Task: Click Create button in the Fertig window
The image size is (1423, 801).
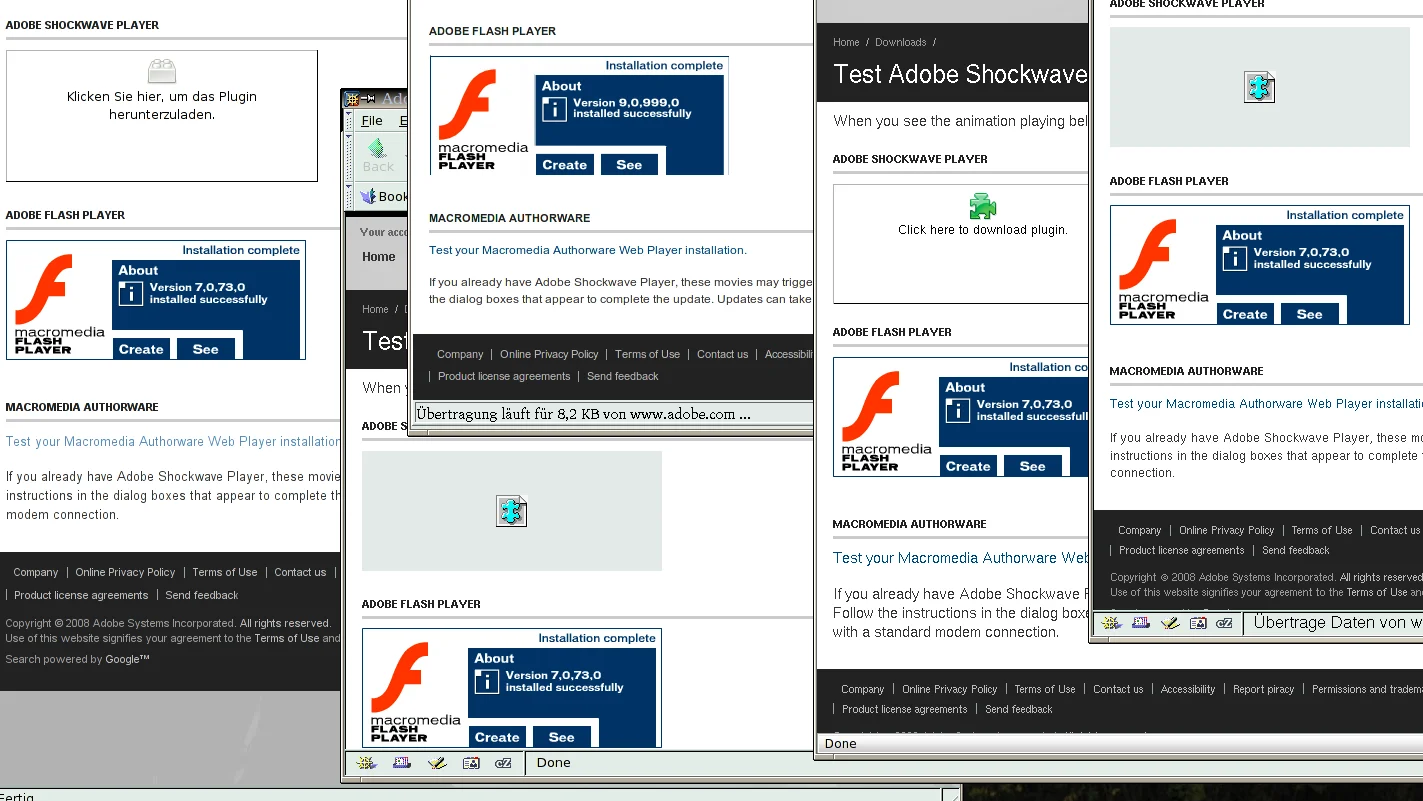Action: pyautogui.click(x=141, y=349)
